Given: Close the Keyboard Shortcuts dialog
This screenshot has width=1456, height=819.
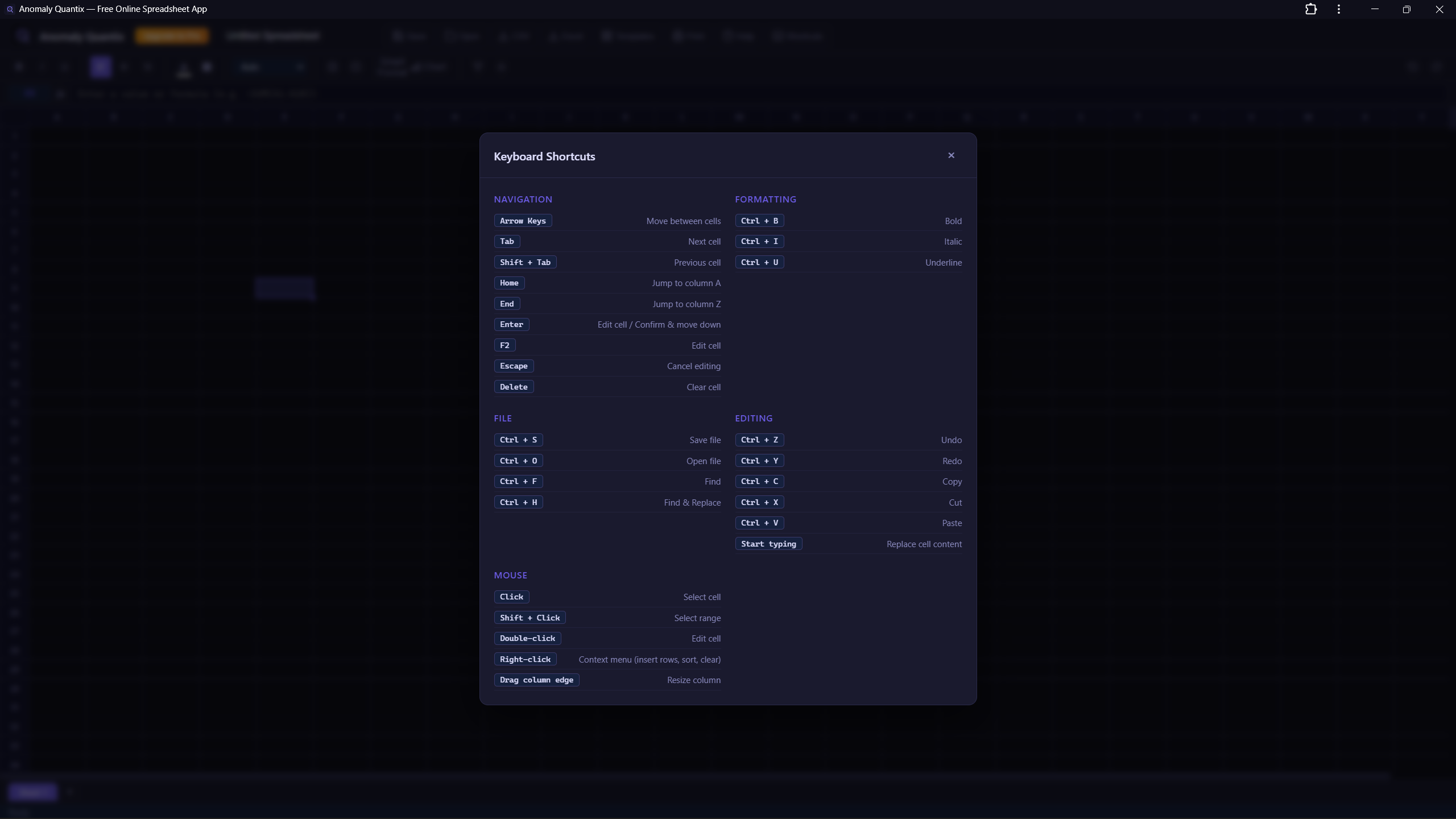Looking at the screenshot, I should coord(951,155).
